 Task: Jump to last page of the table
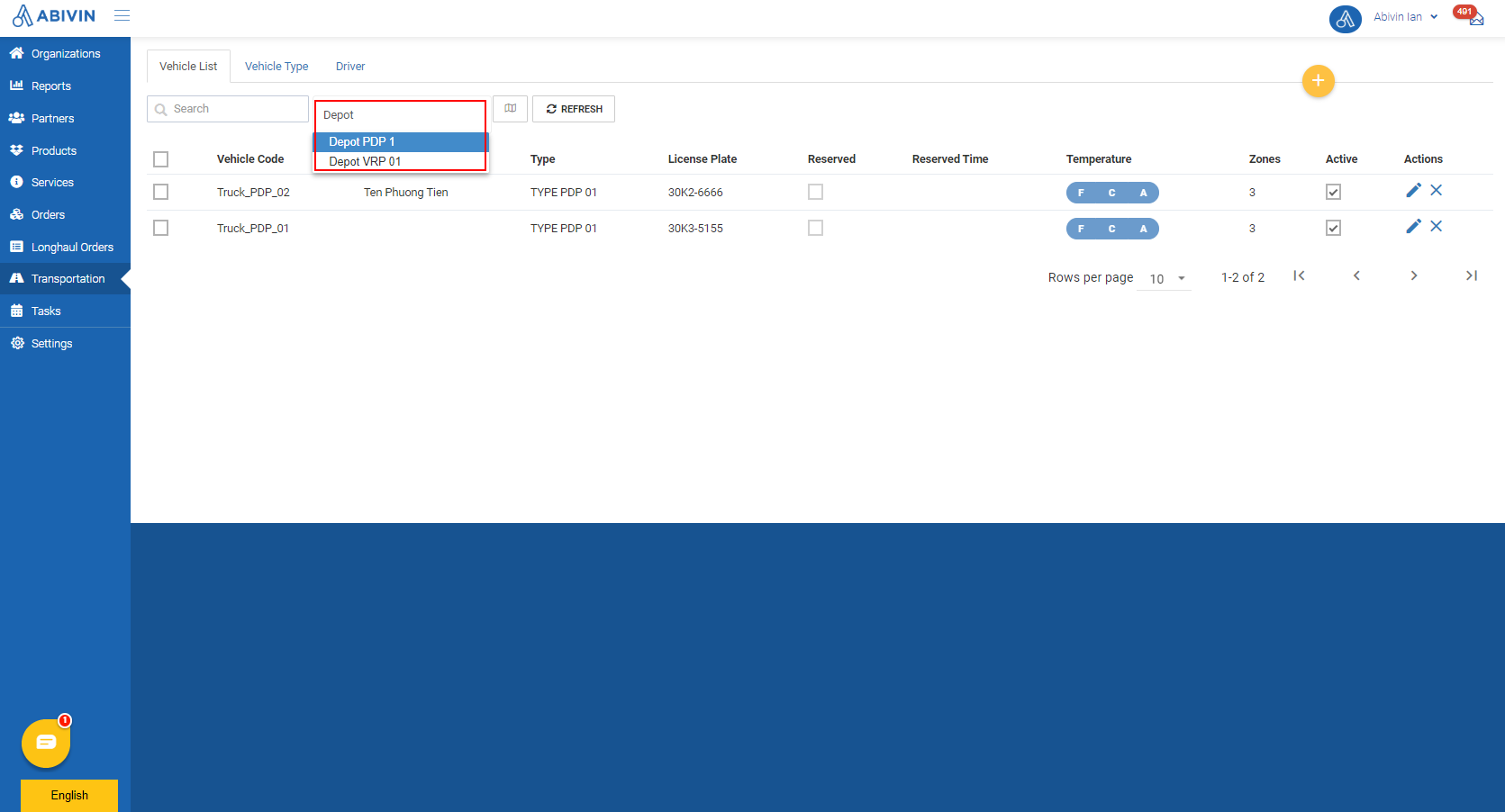(x=1472, y=275)
